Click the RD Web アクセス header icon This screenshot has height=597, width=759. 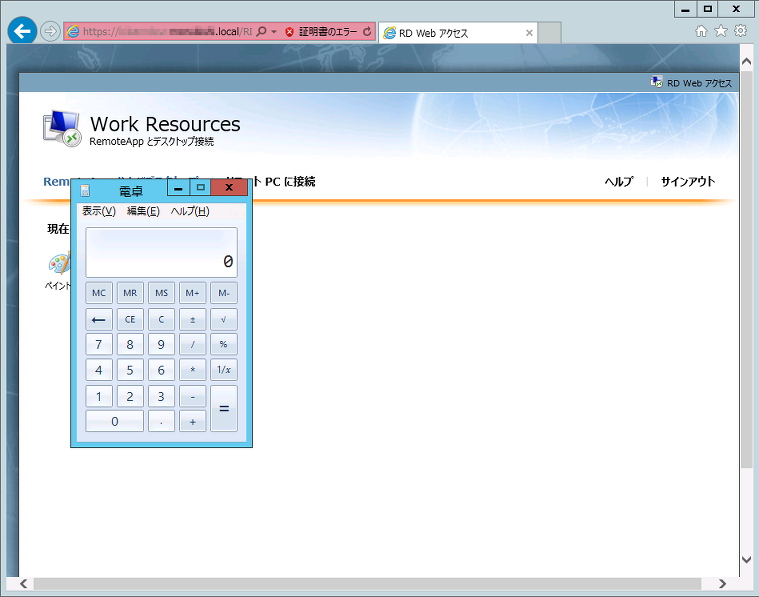pos(656,82)
